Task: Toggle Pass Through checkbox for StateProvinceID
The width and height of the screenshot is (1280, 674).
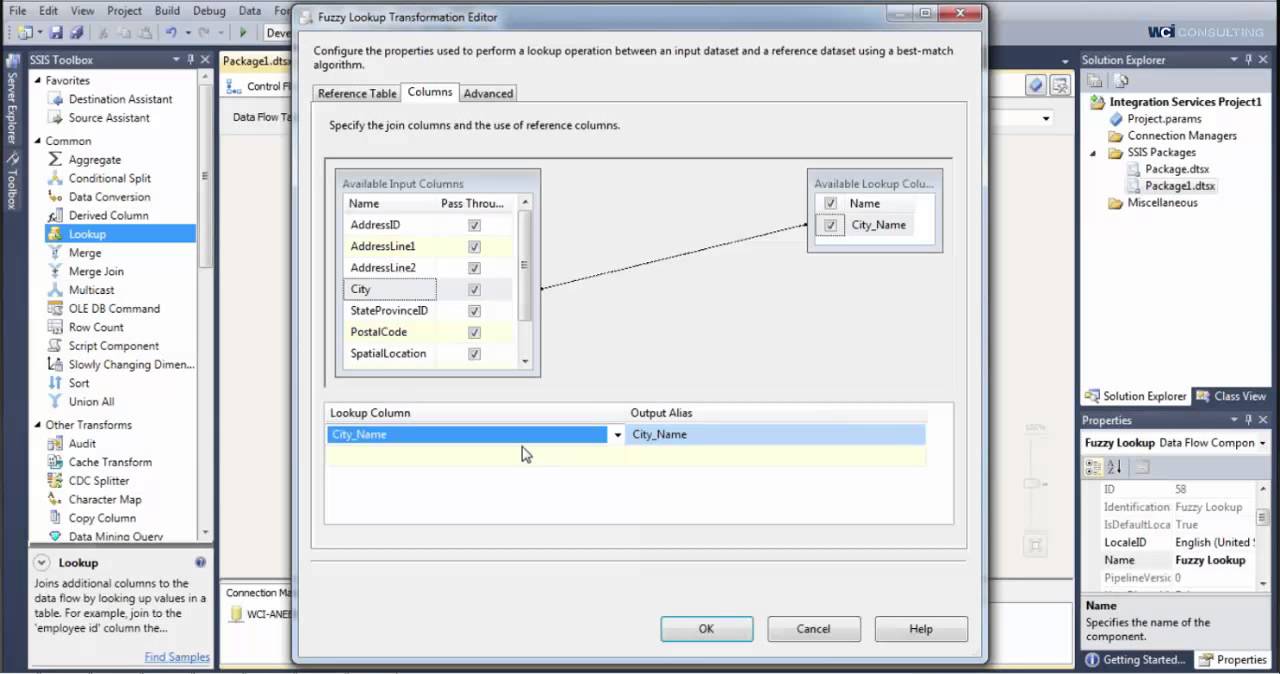Action: coord(474,311)
